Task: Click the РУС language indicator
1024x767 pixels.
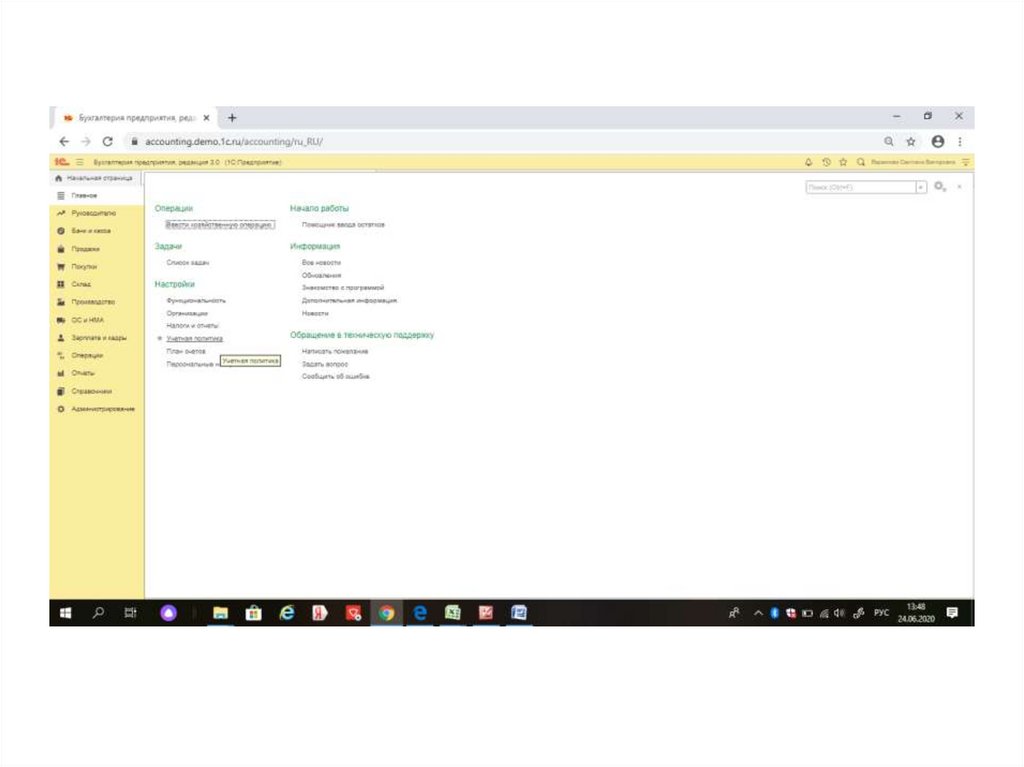Action: coord(882,613)
